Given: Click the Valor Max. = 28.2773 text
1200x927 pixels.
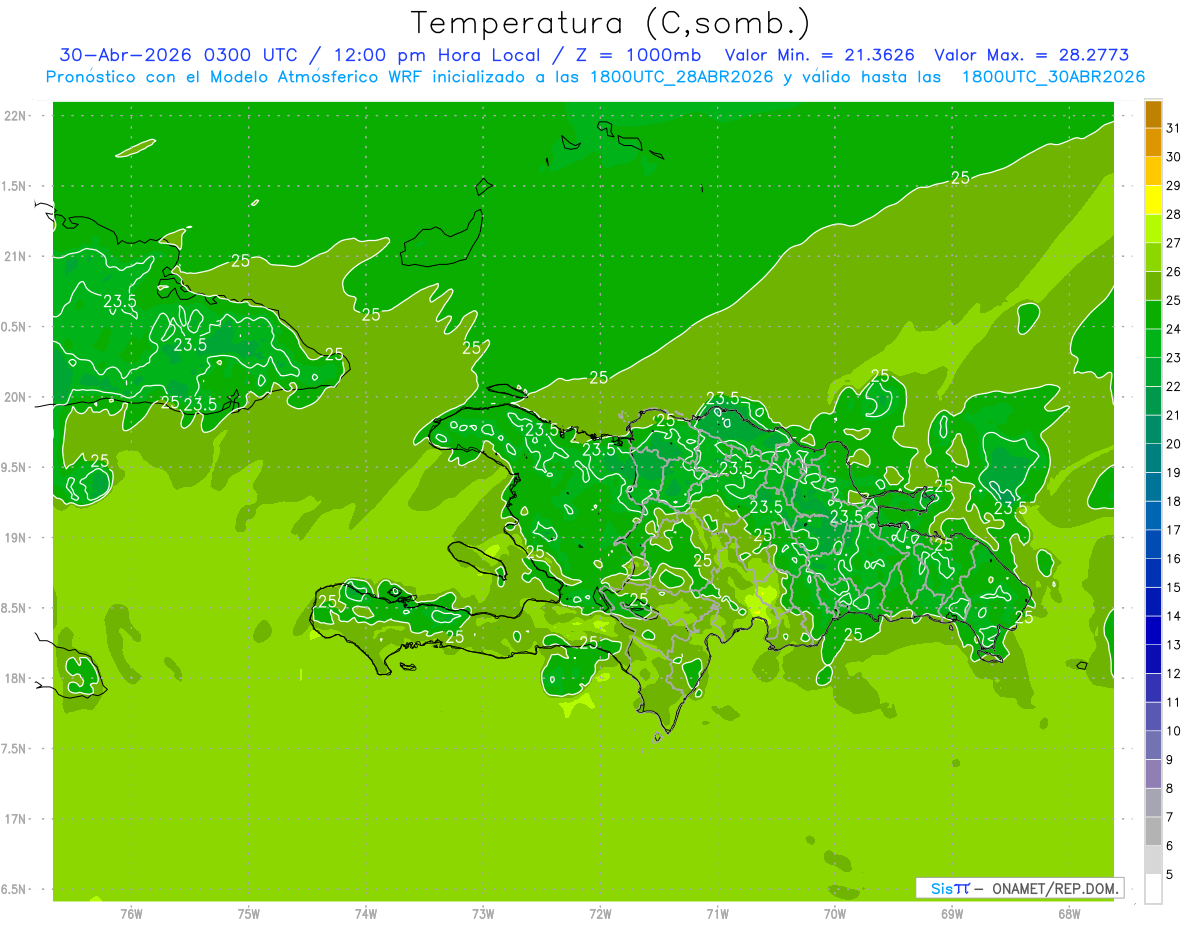Looking at the screenshot, I should pos(1031,55).
